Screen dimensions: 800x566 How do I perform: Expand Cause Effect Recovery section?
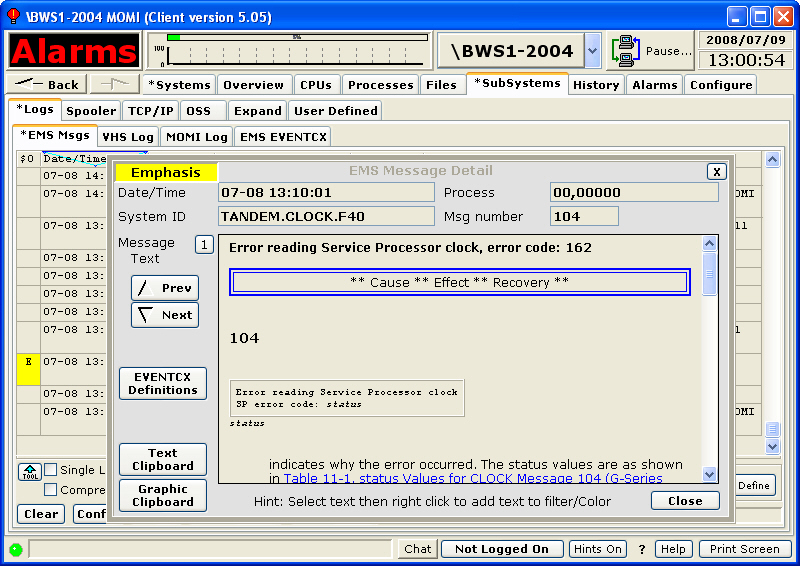pyautogui.click(x=459, y=282)
